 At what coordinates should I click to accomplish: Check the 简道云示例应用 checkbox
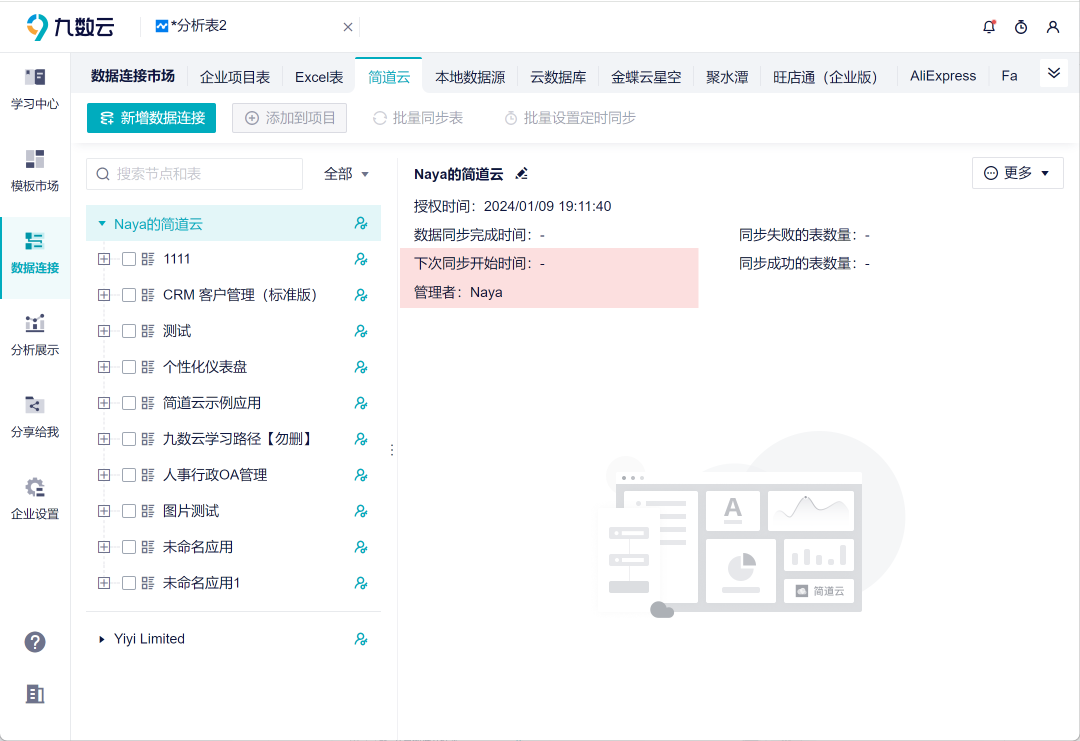[x=129, y=403]
